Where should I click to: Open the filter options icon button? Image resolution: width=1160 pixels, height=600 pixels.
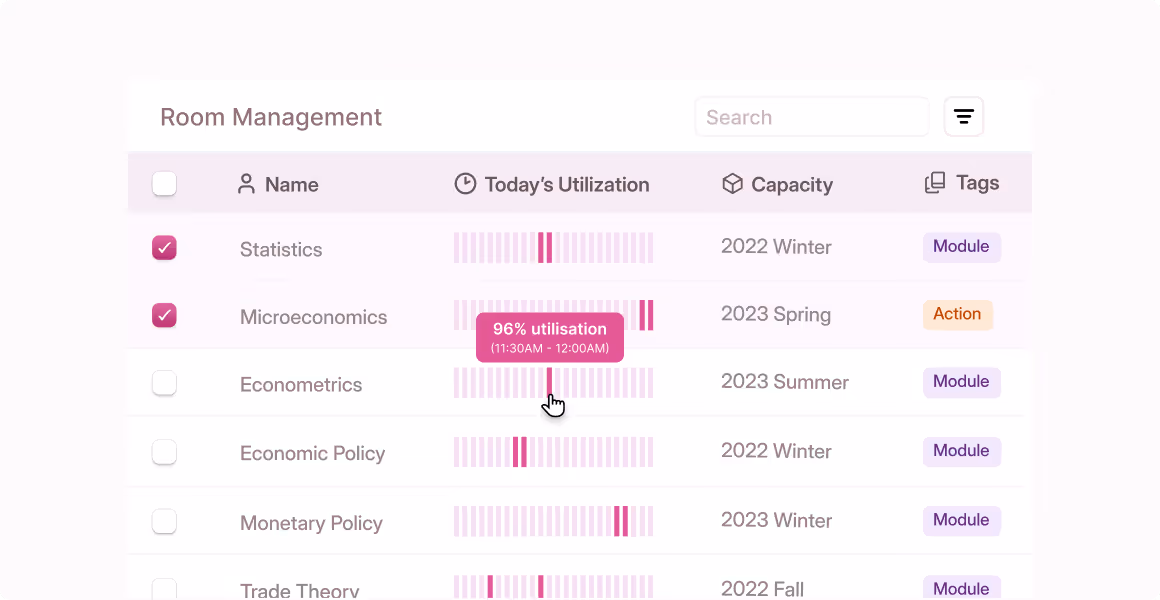click(963, 117)
